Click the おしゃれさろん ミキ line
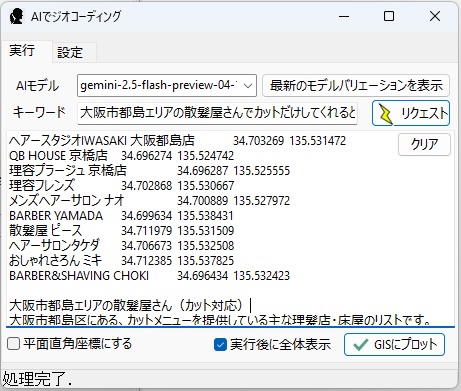This screenshot has height=391, width=461. tap(122, 261)
